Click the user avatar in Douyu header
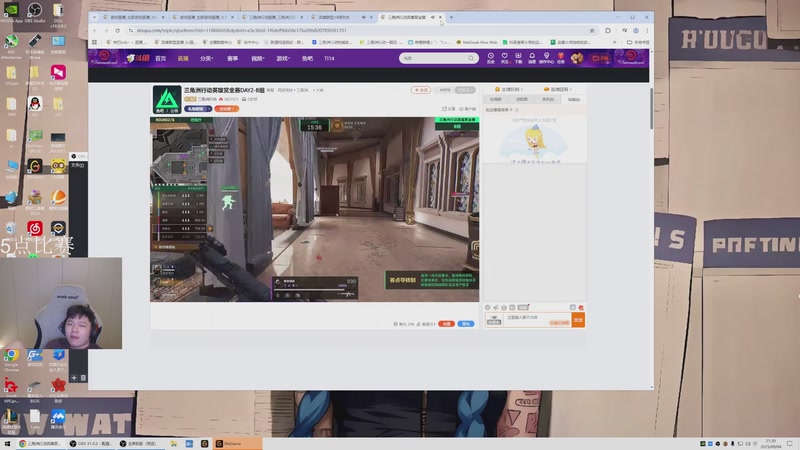Screen dimensions: 800x450 coord(577,58)
